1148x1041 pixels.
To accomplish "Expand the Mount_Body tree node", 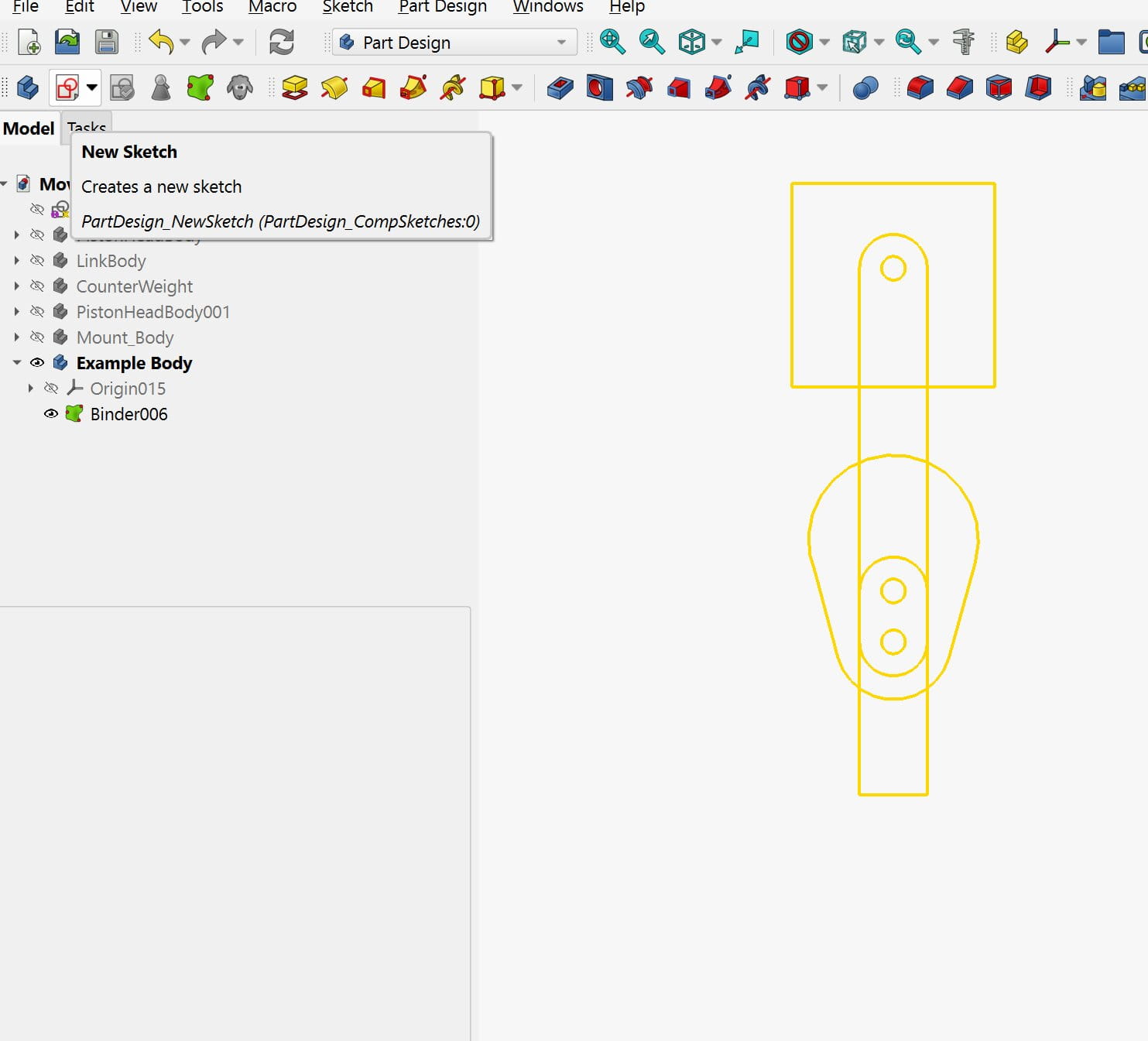I will 17,337.
